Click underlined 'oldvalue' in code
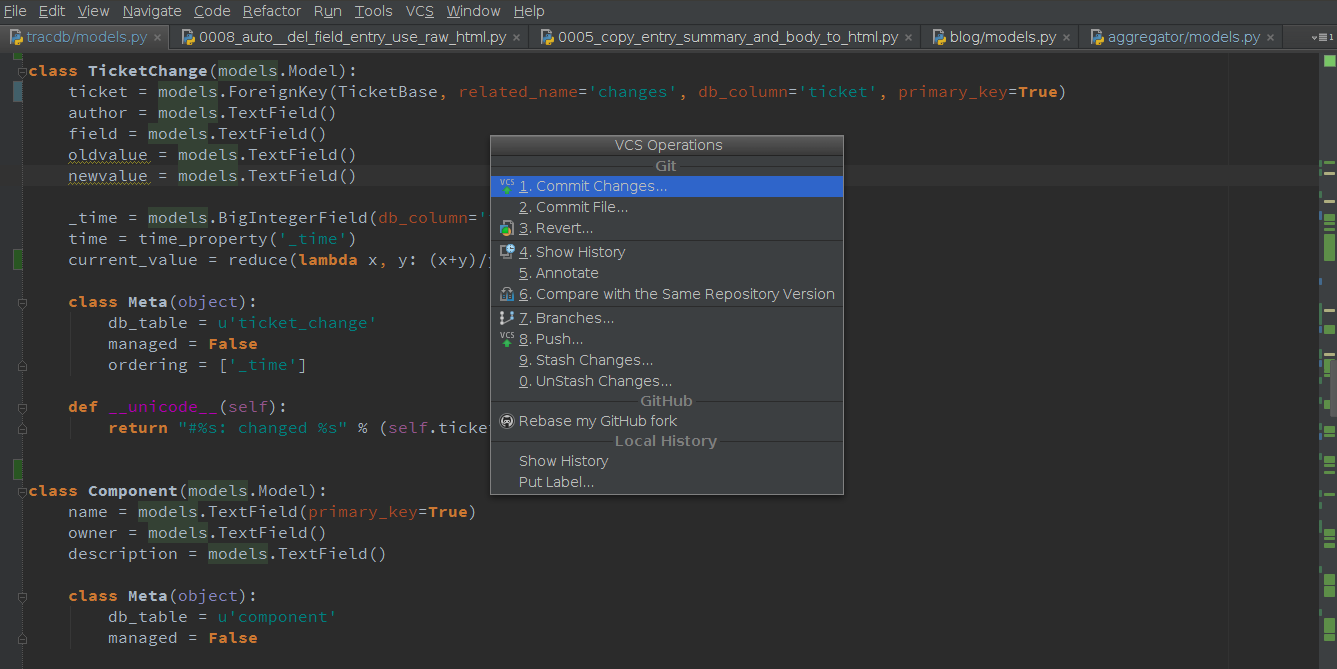 (108, 155)
